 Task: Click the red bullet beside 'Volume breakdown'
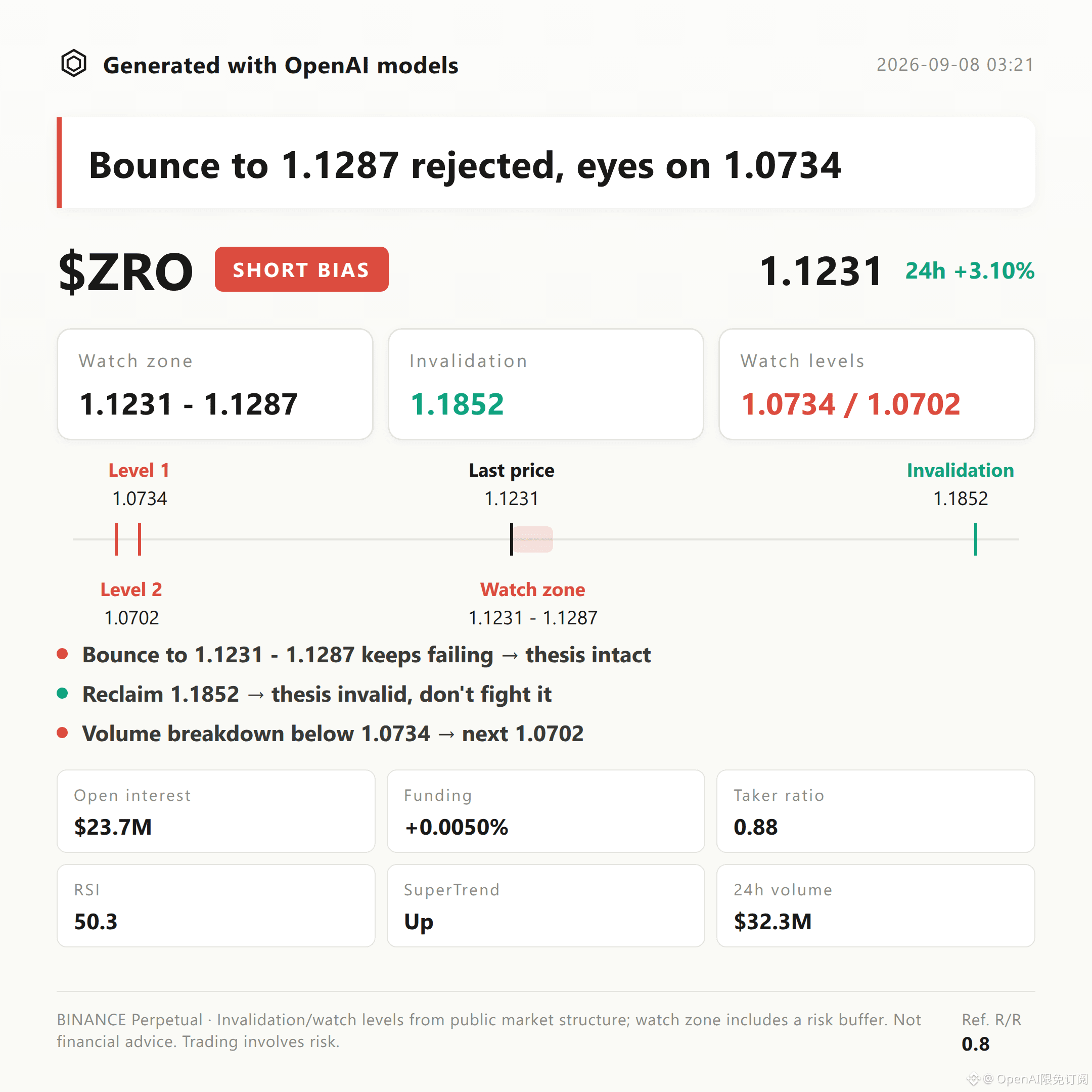coord(62,733)
